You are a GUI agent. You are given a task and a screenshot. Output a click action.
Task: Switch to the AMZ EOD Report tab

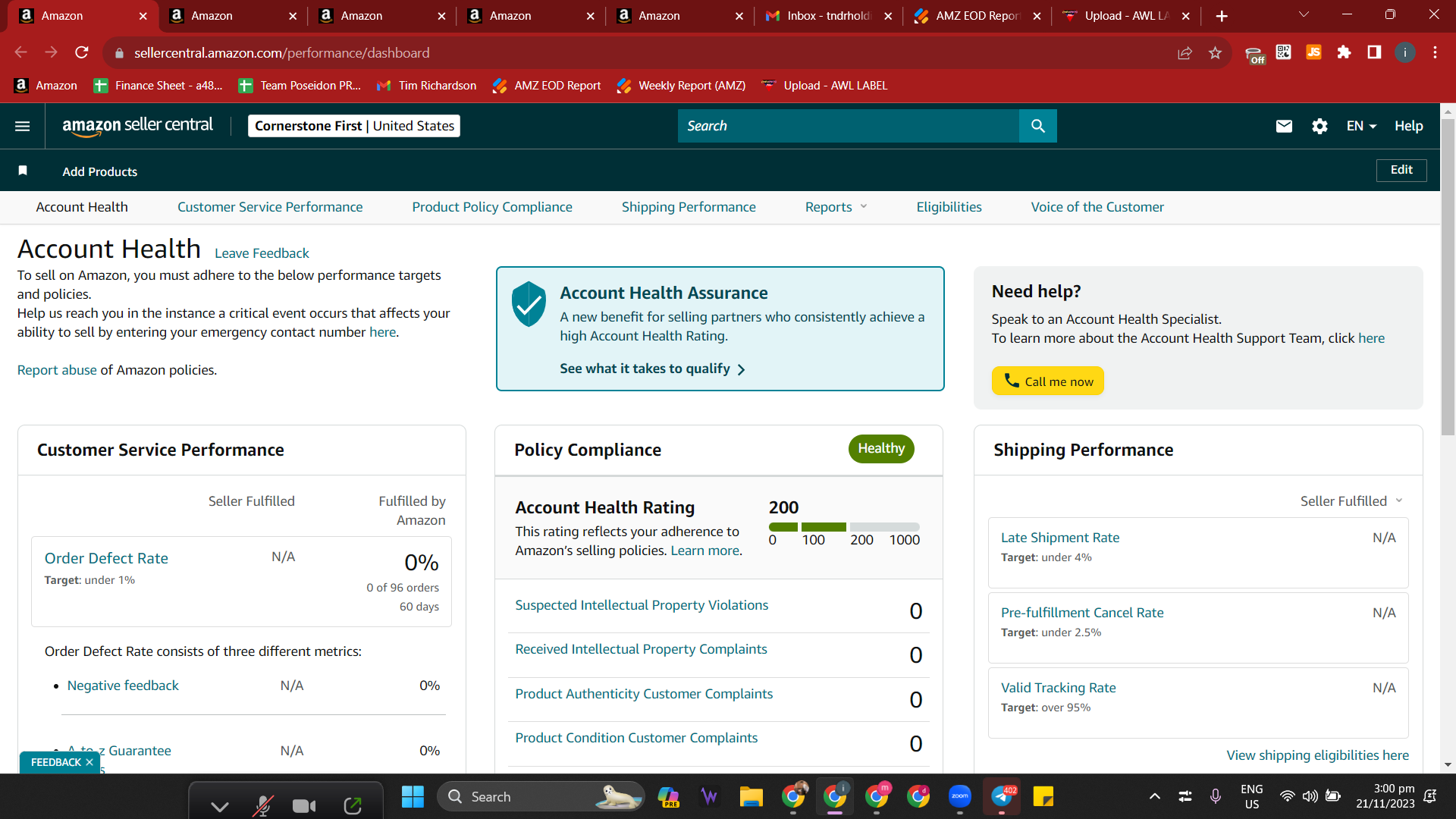977,16
